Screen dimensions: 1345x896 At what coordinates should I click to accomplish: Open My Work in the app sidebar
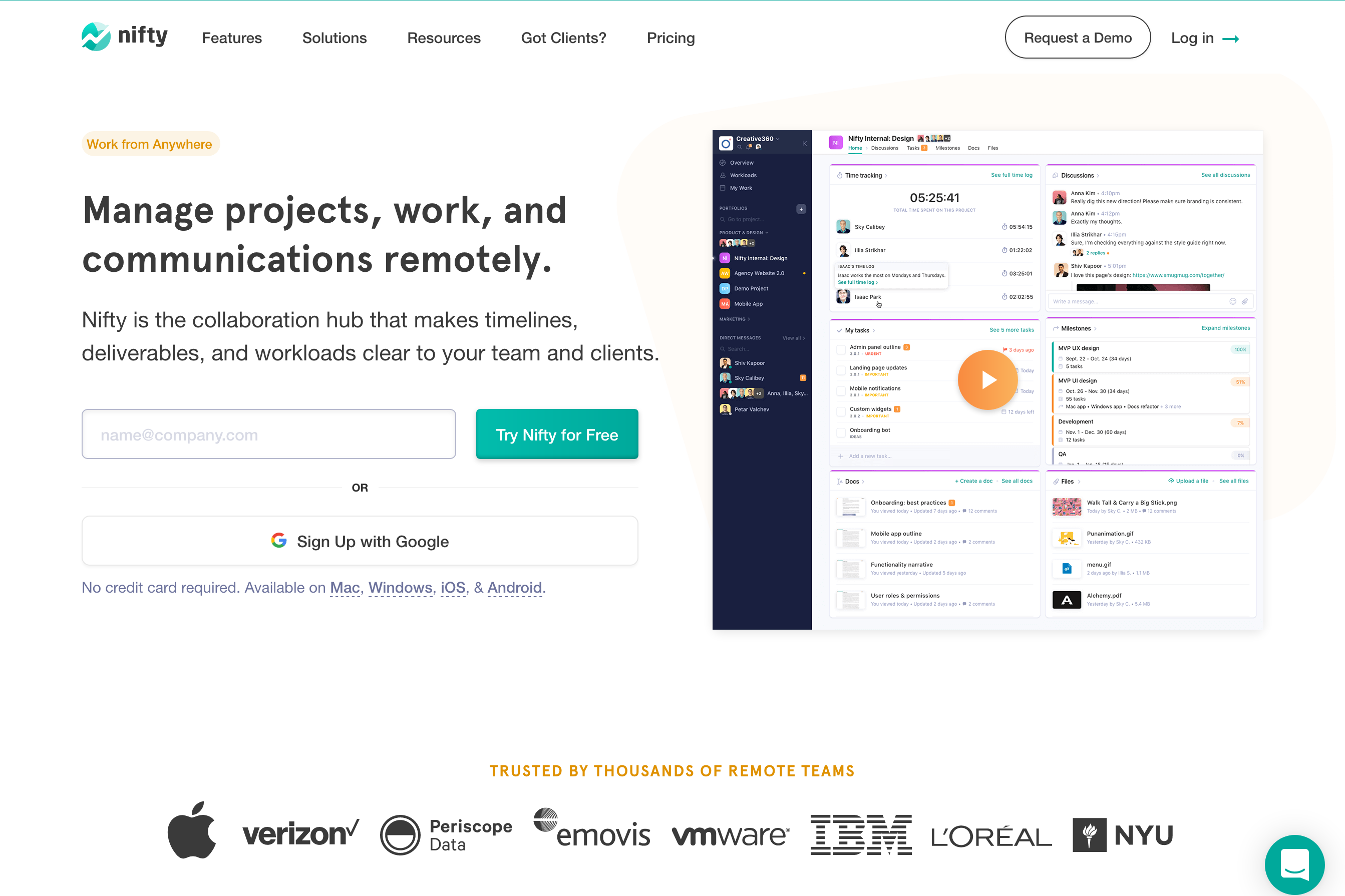736,188
